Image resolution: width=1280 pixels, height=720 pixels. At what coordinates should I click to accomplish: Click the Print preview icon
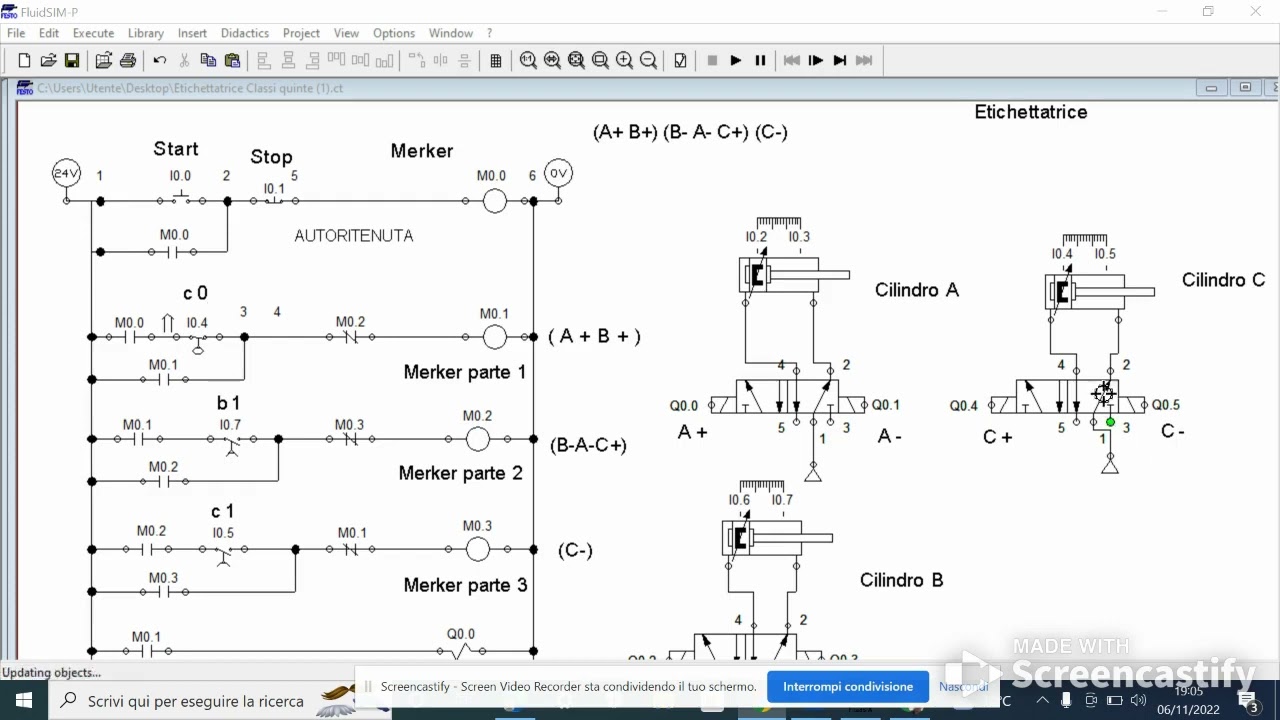103,61
